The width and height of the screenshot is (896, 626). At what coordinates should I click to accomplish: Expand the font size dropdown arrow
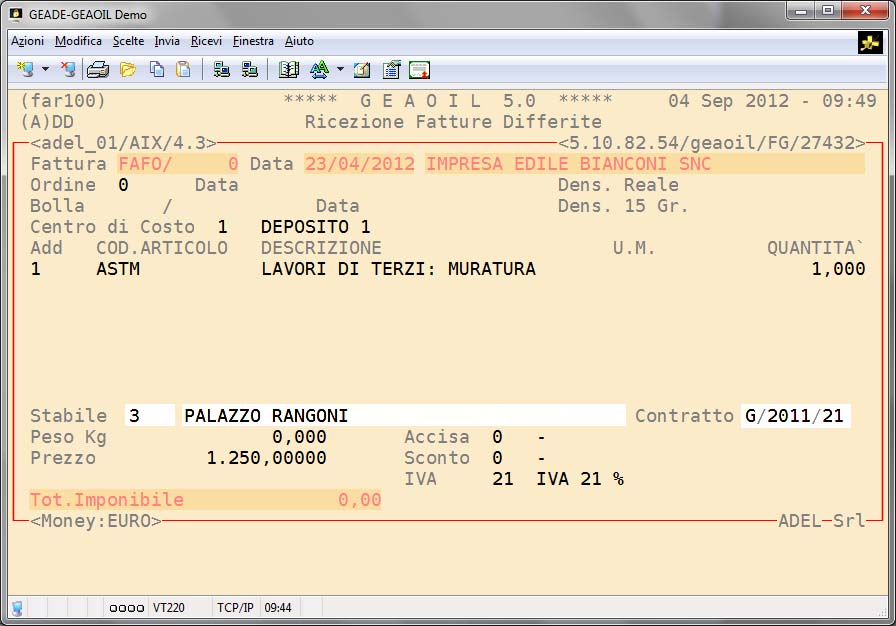coord(340,70)
